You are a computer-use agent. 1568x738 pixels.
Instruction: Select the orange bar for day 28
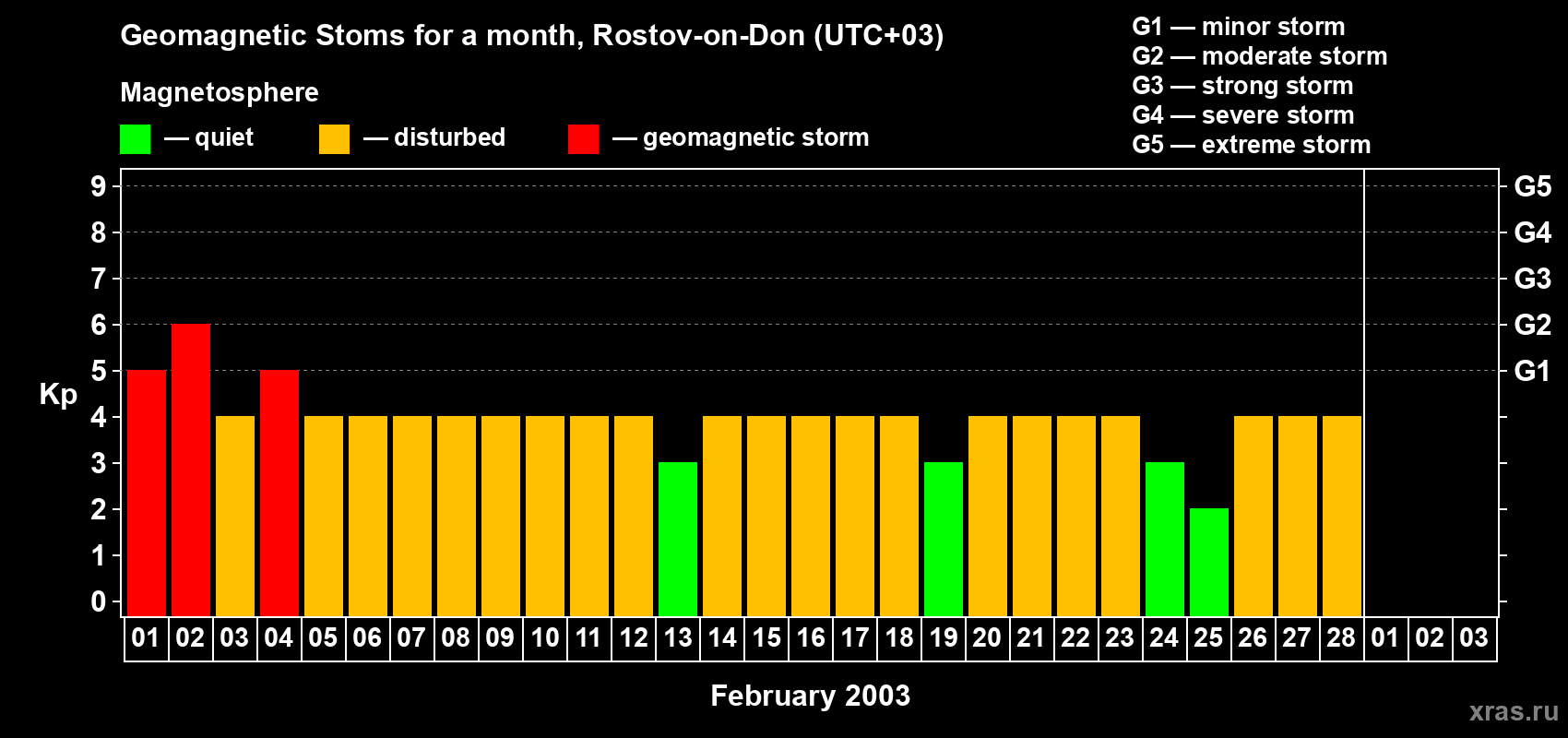click(x=1342, y=516)
